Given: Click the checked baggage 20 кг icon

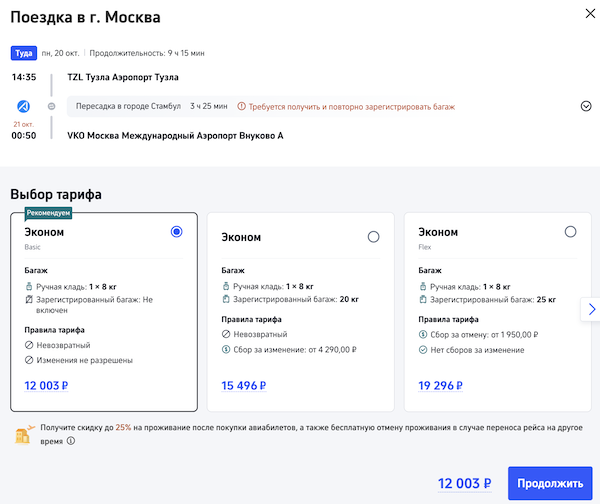Looking at the screenshot, I should point(226,300).
